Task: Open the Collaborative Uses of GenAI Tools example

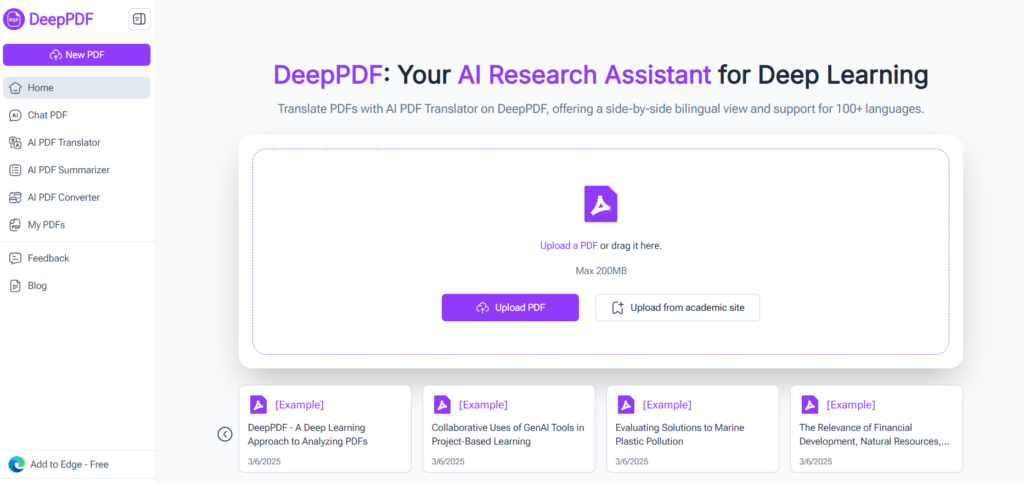Action: [509, 428]
